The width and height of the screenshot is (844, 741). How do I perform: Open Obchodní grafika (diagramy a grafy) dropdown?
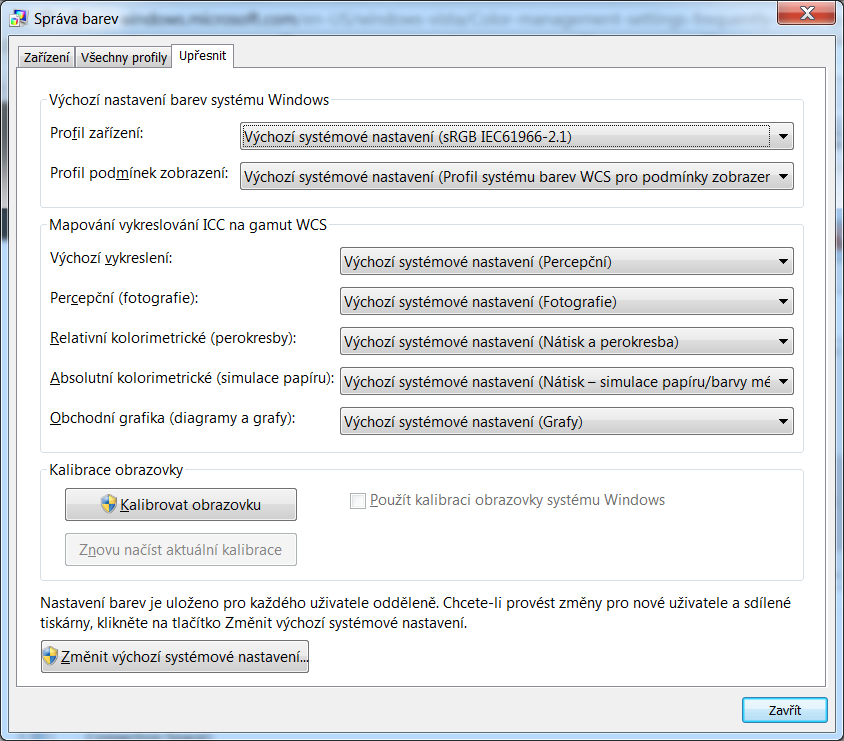(x=783, y=422)
